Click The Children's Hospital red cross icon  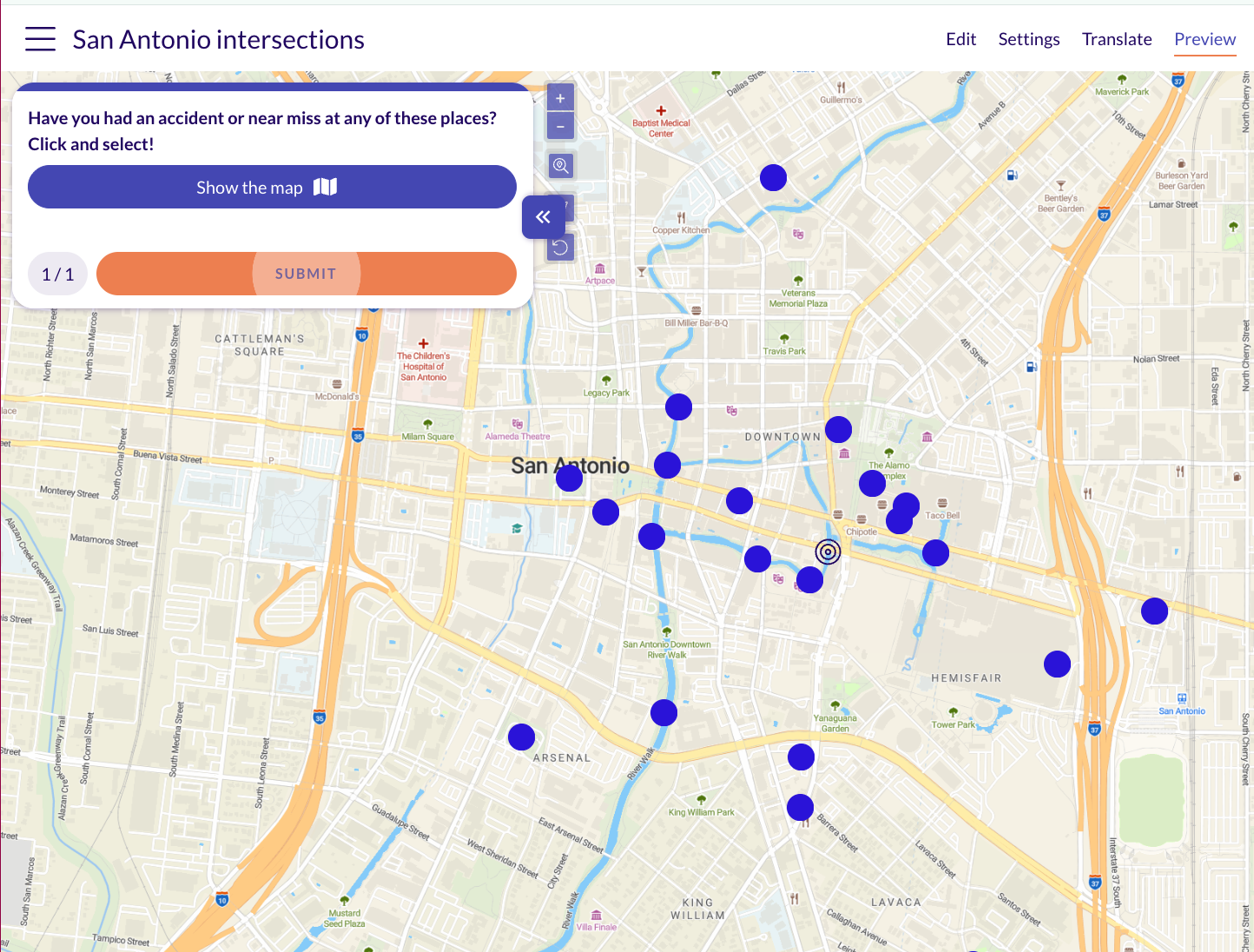pos(424,344)
